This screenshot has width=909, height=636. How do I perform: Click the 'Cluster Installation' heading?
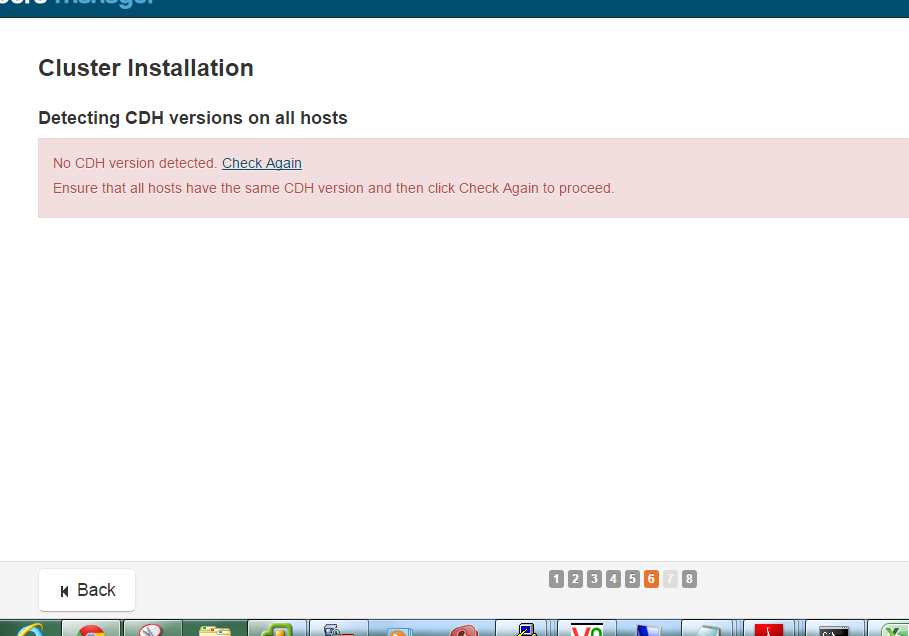click(146, 68)
